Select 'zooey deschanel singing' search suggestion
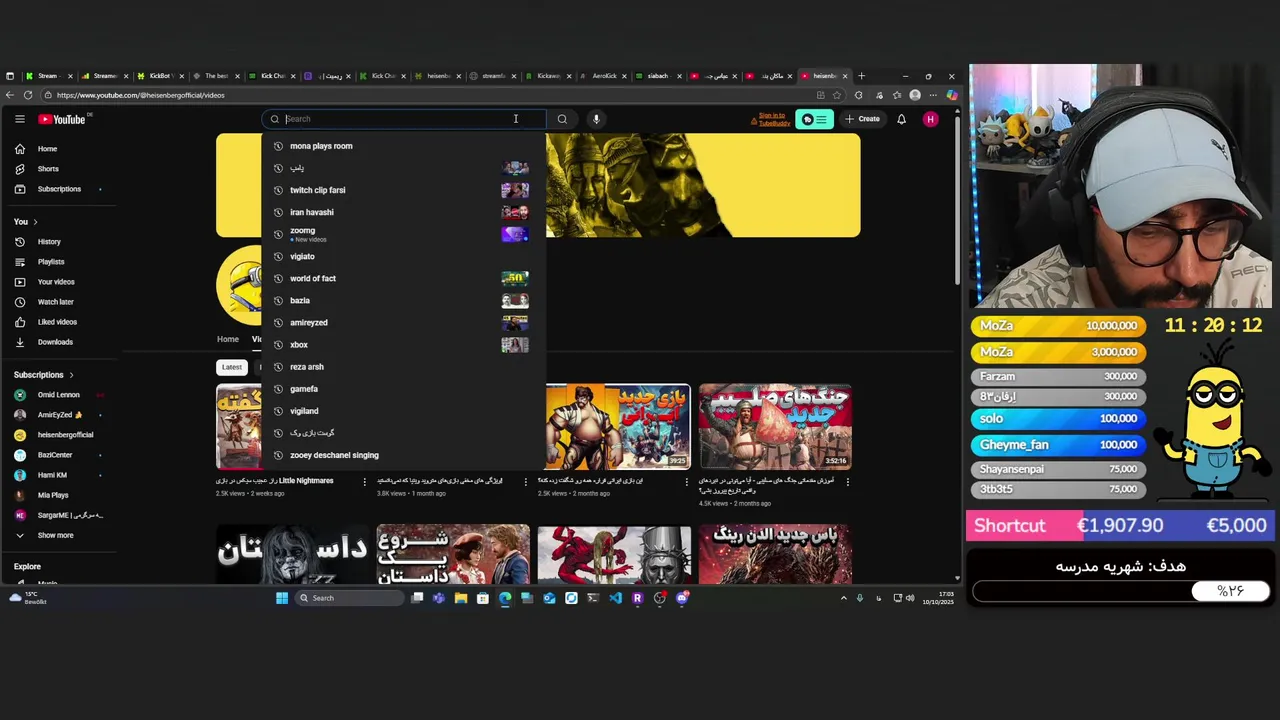 [x=403, y=455]
